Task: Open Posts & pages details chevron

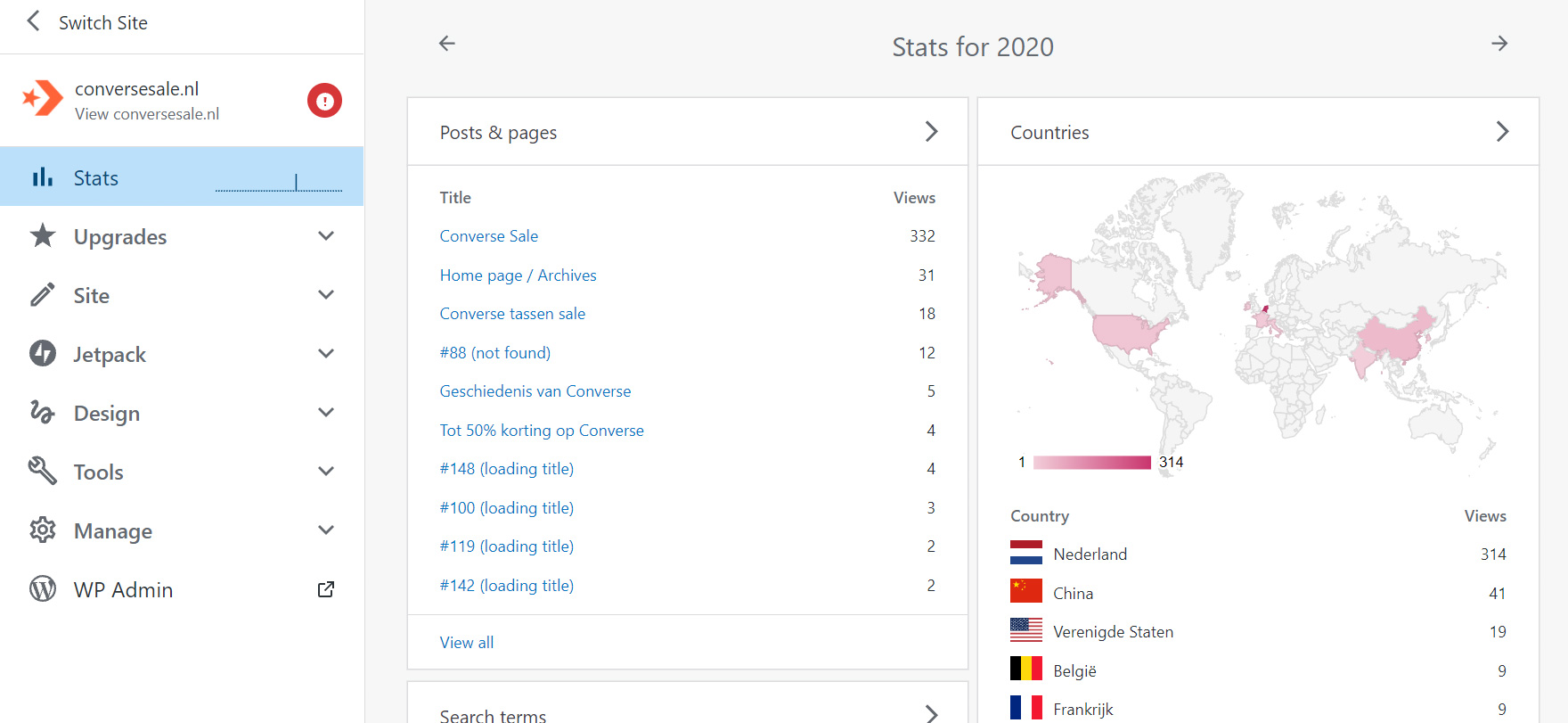Action: pyautogui.click(x=932, y=132)
